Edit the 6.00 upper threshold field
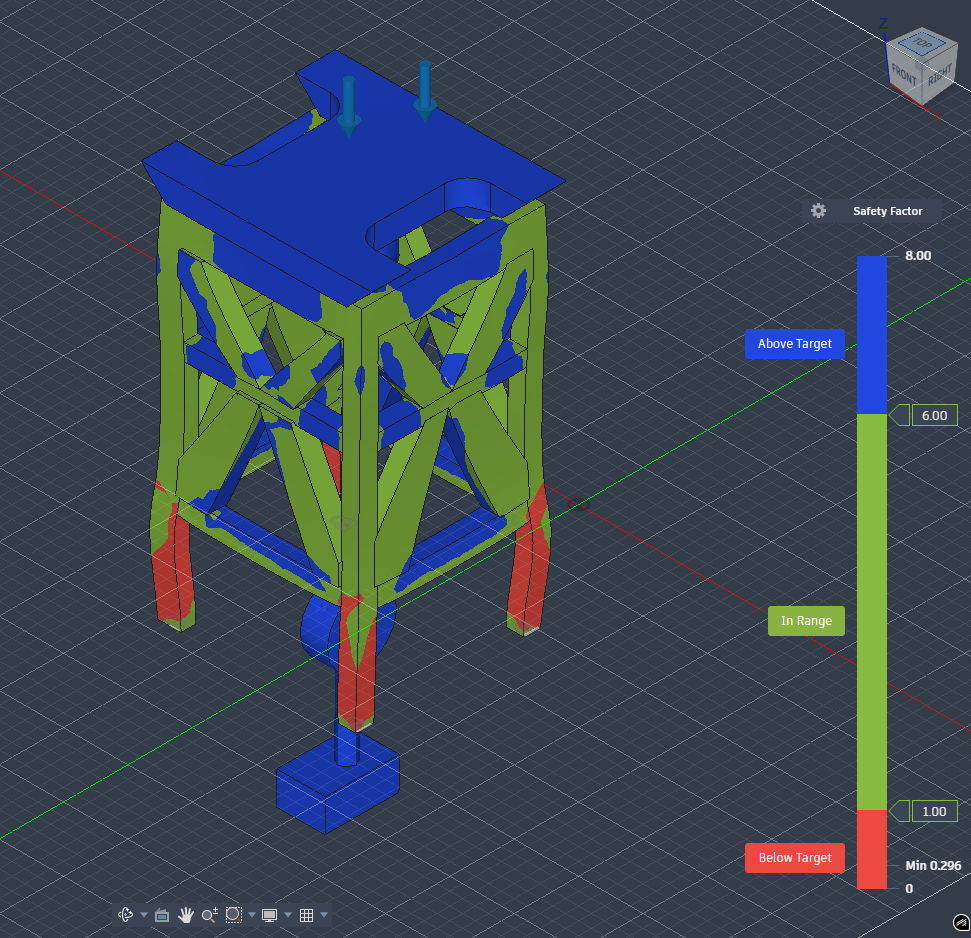The image size is (971, 938). tap(934, 415)
